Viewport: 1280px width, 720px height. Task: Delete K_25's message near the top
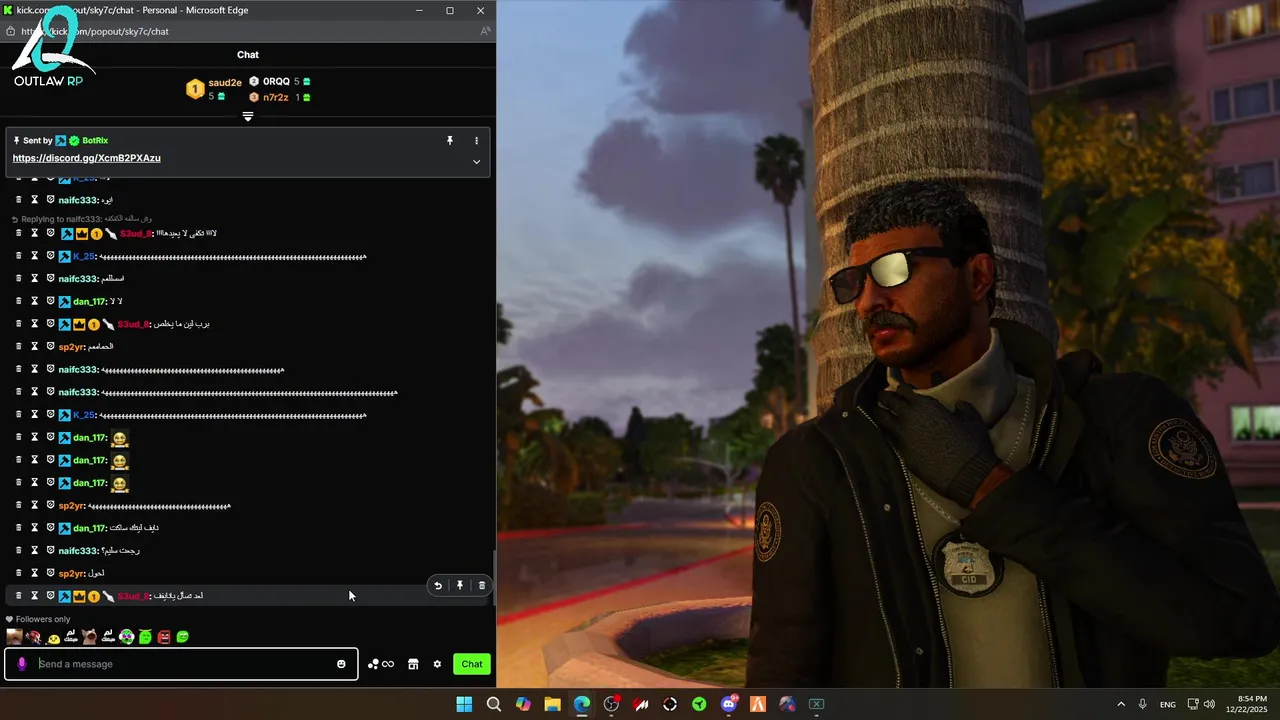pos(18,256)
